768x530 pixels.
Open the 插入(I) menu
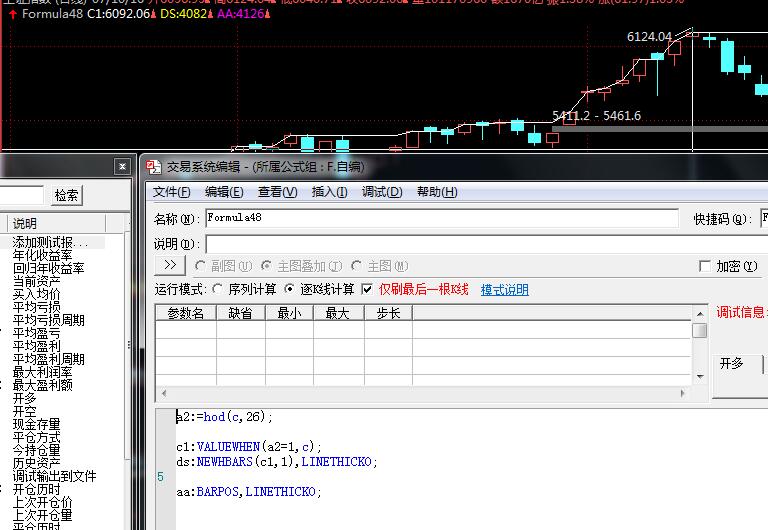[329, 192]
